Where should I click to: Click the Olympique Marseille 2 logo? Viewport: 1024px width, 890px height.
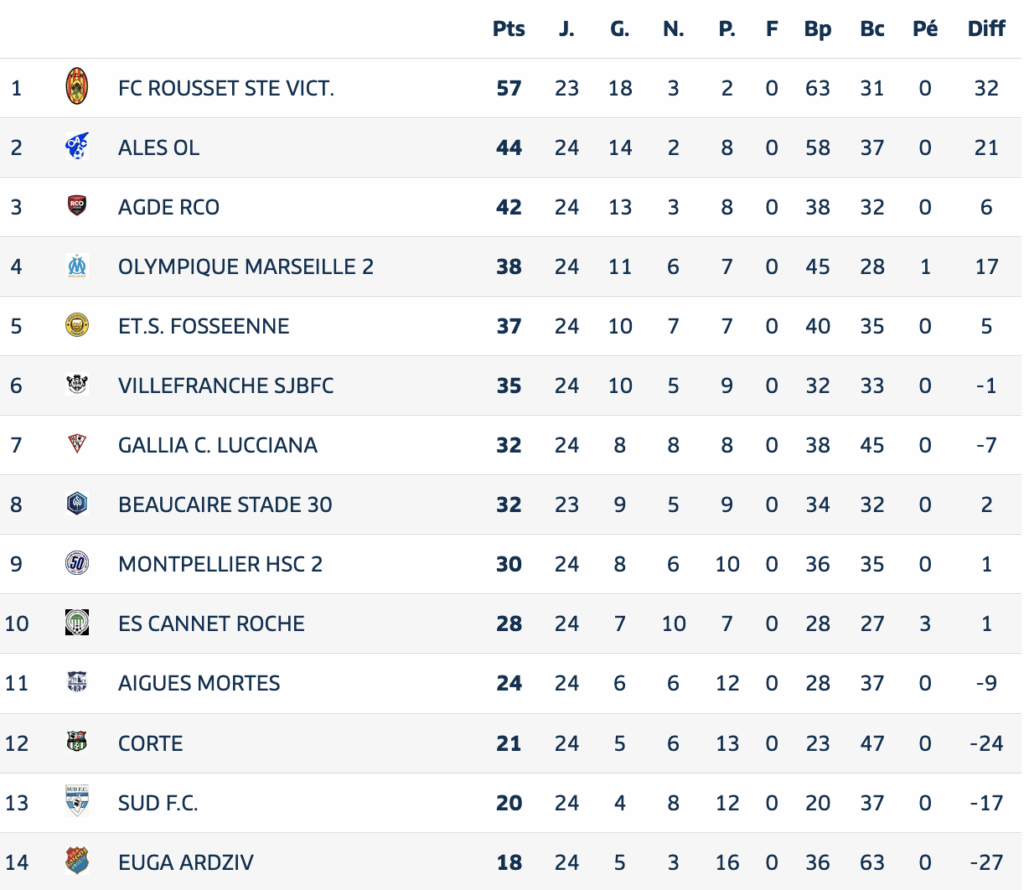pyautogui.click(x=77, y=266)
